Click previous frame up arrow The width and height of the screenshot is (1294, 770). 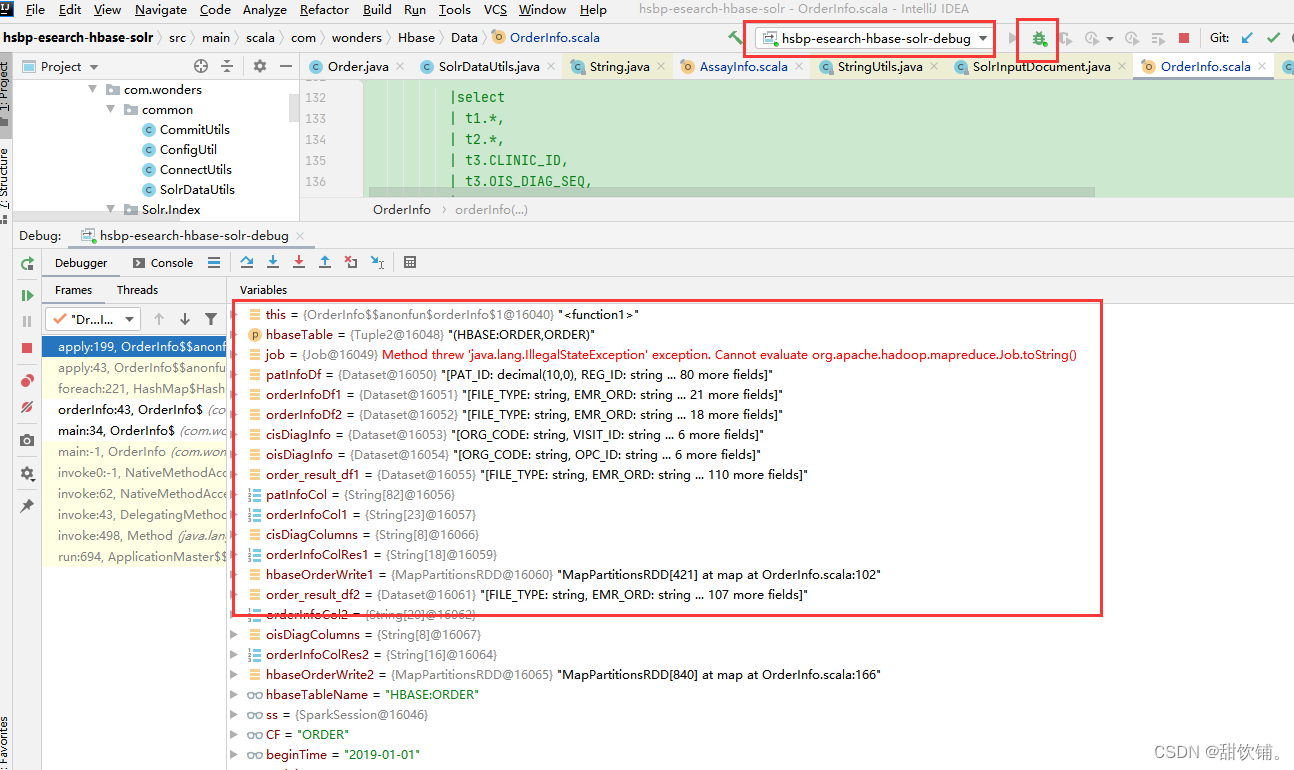[158, 319]
